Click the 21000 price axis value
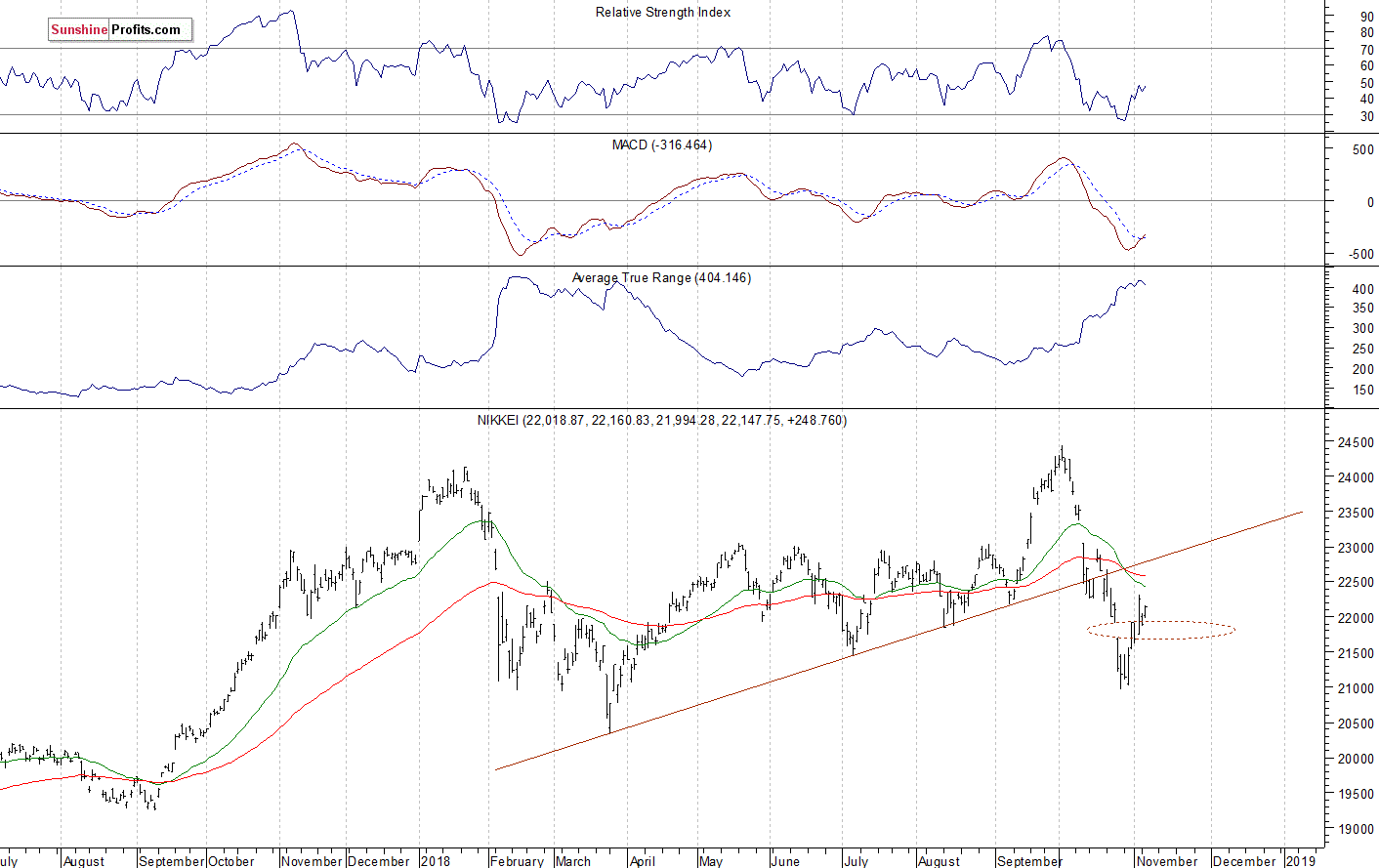The height and width of the screenshot is (868, 1379). click(x=1354, y=688)
